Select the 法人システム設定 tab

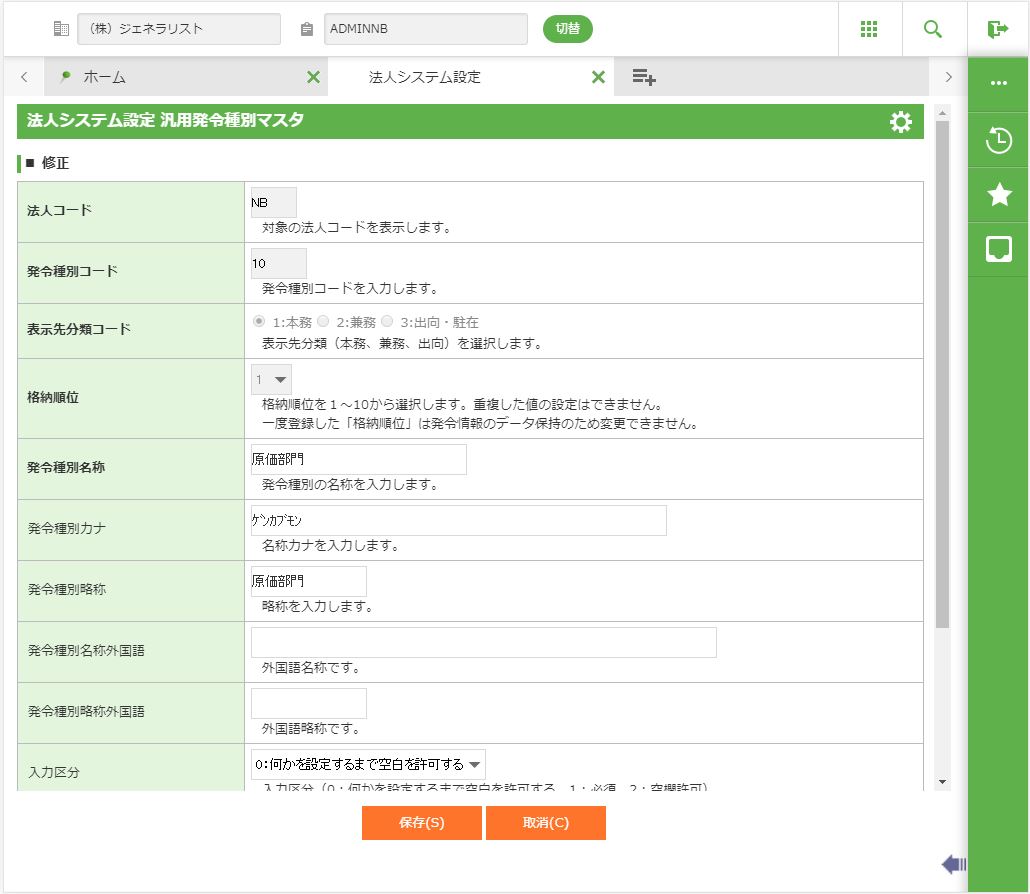(x=425, y=77)
